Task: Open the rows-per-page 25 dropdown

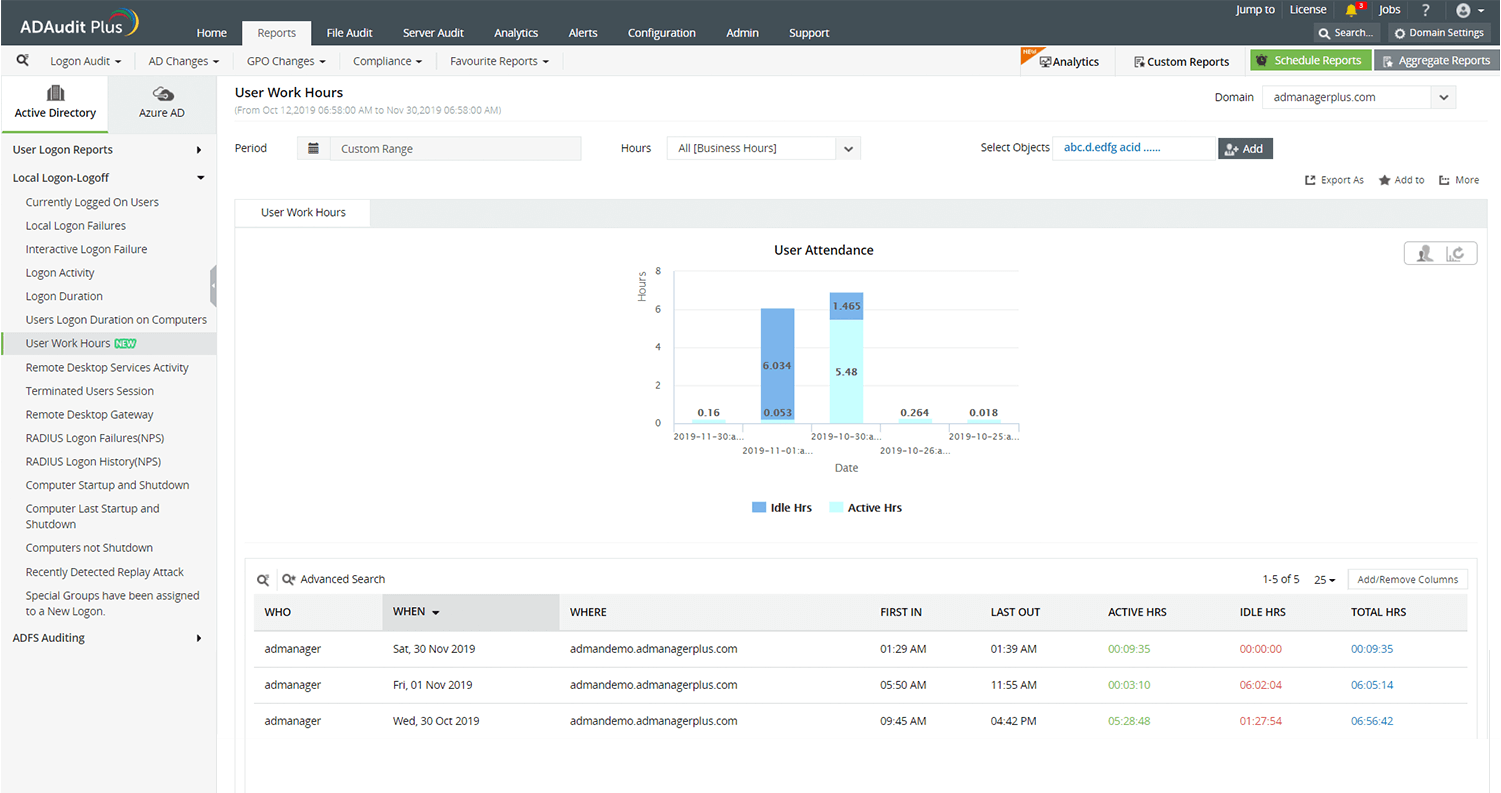Action: point(1324,579)
